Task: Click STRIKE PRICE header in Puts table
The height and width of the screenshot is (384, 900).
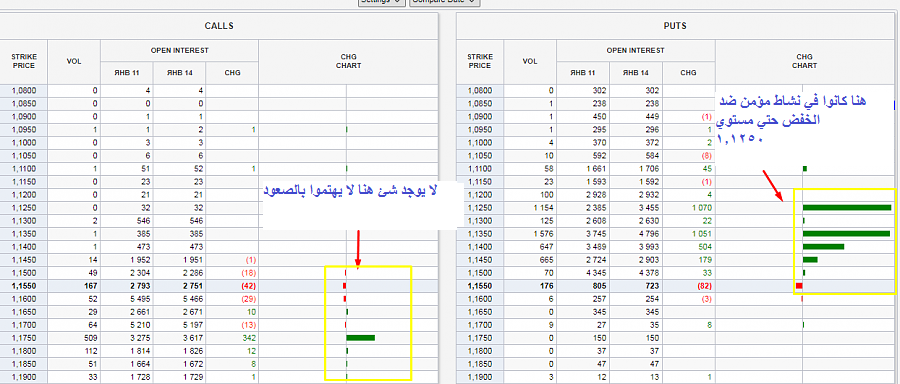Action: click(480, 62)
